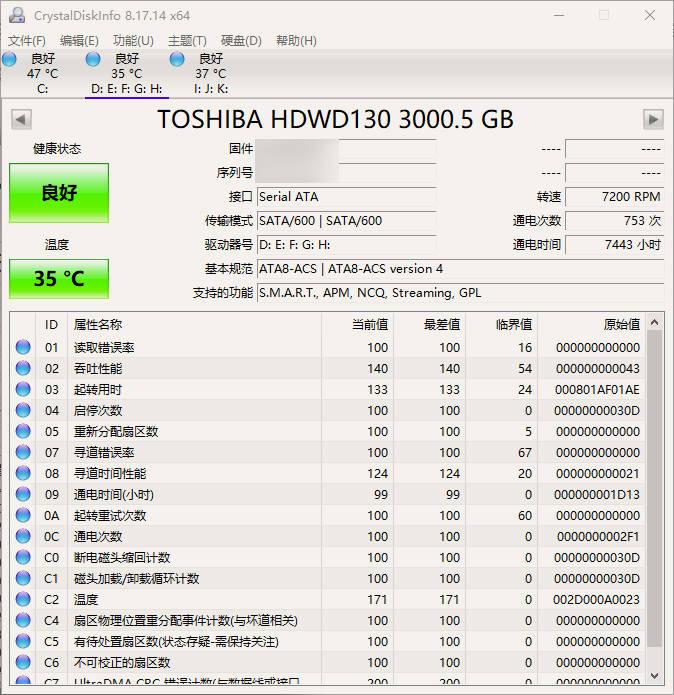674x695 pixels.
Task: Click the status orb for 09 通电时间(小时)
Action: [23, 494]
